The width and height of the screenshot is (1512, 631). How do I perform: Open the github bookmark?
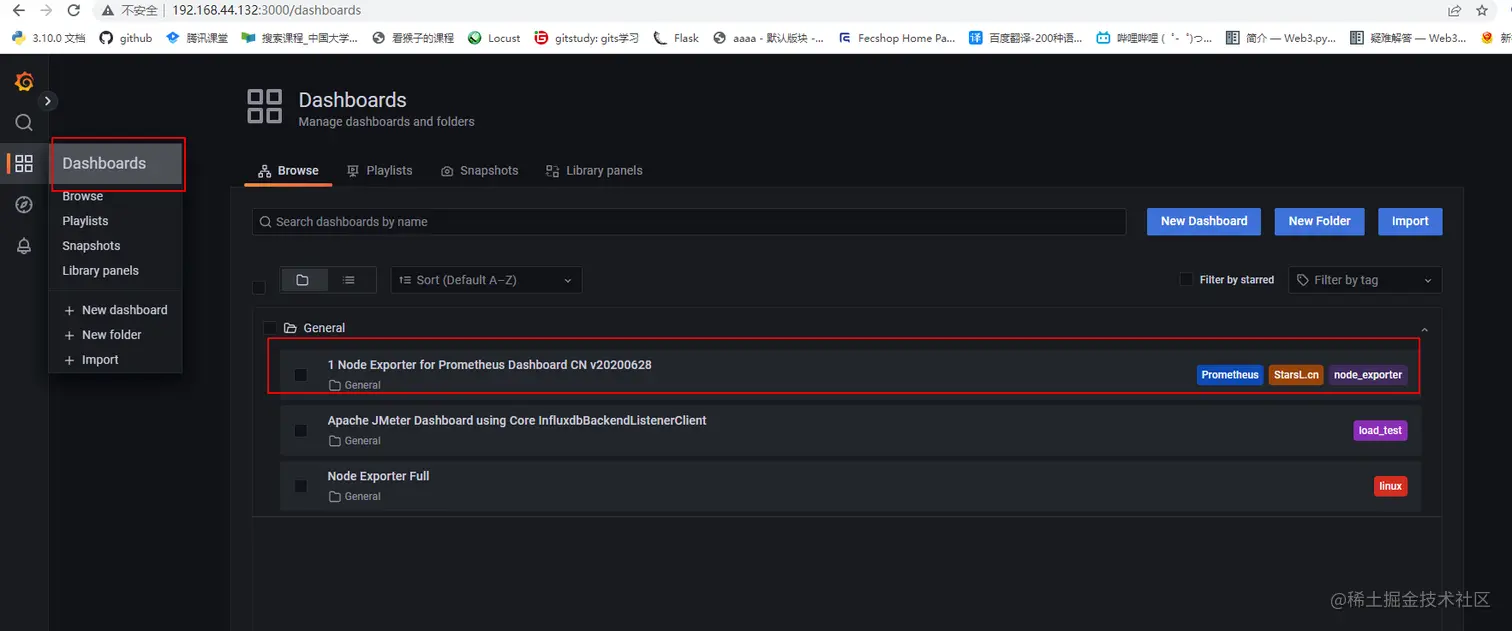click(x=126, y=38)
